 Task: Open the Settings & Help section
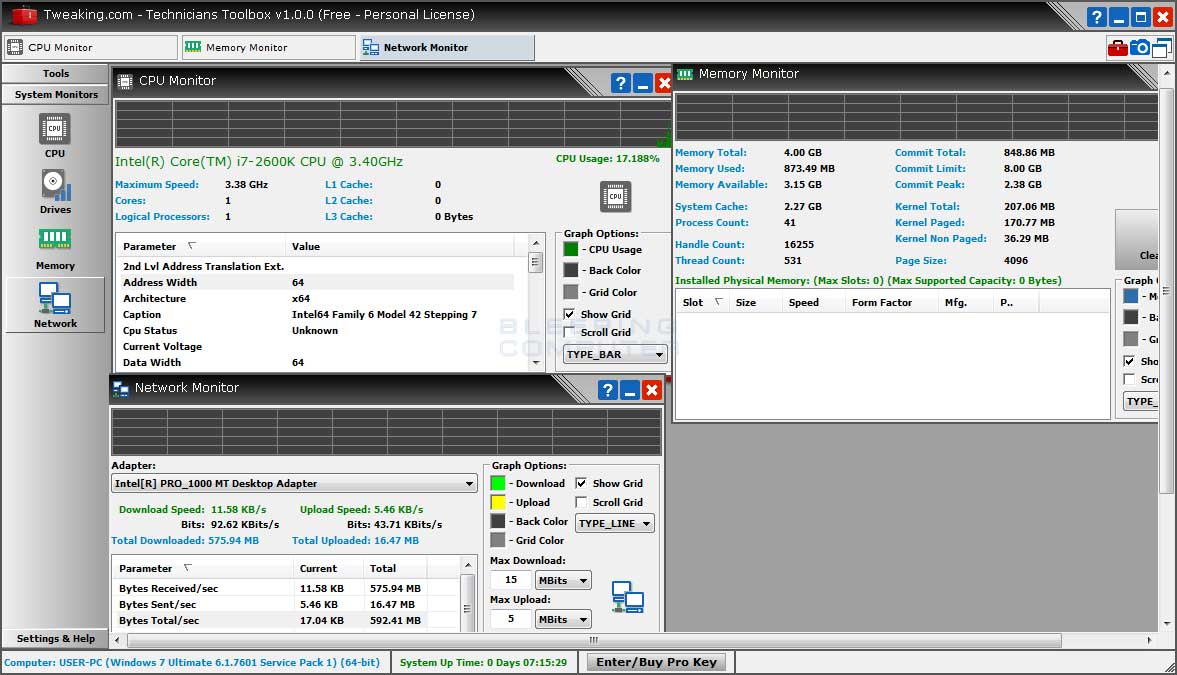(x=56, y=639)
